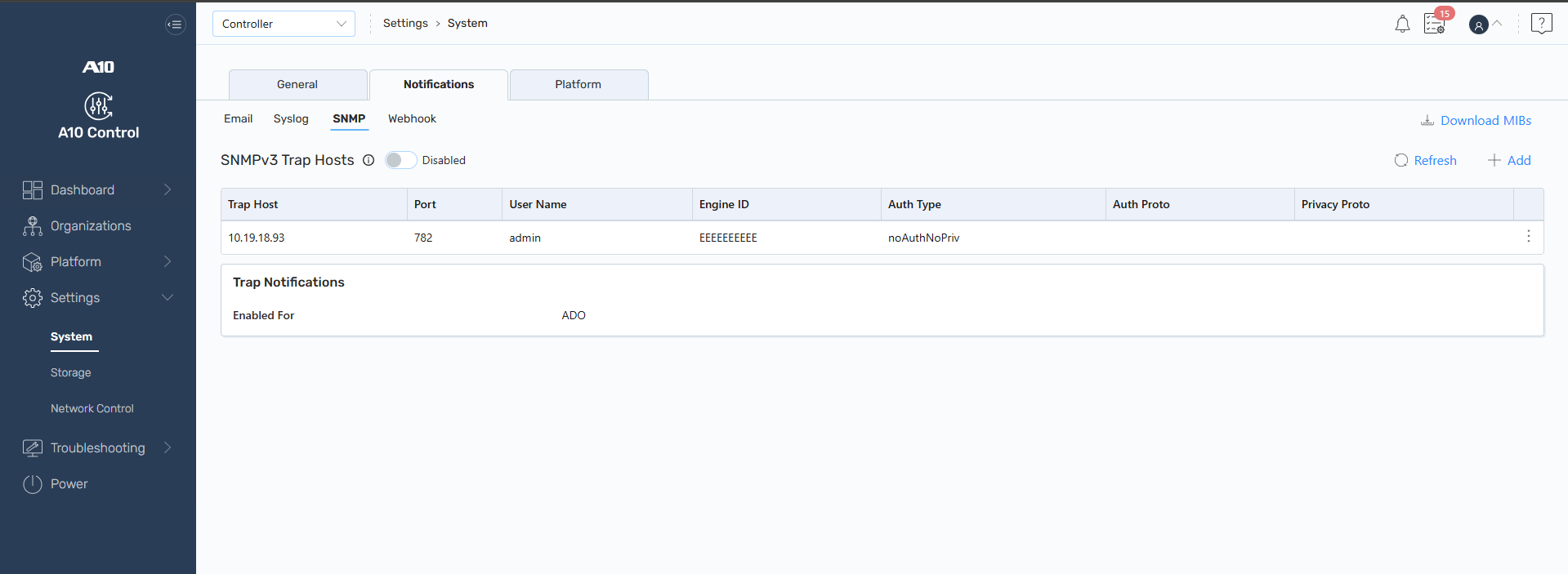The width and height of the screenshot is (1568, 574).
Task: Select the Webhook sub-tab
Action: (412, 119)
